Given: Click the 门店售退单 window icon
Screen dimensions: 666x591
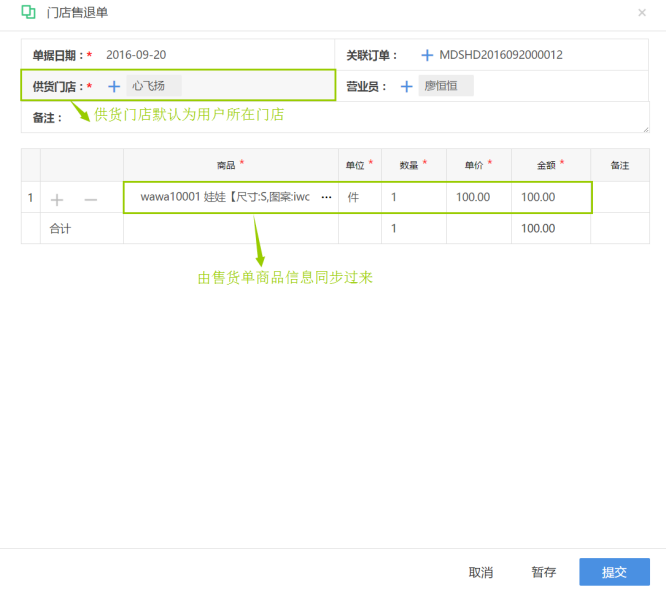Looking at the screenshot, I should tap(28, 12).
